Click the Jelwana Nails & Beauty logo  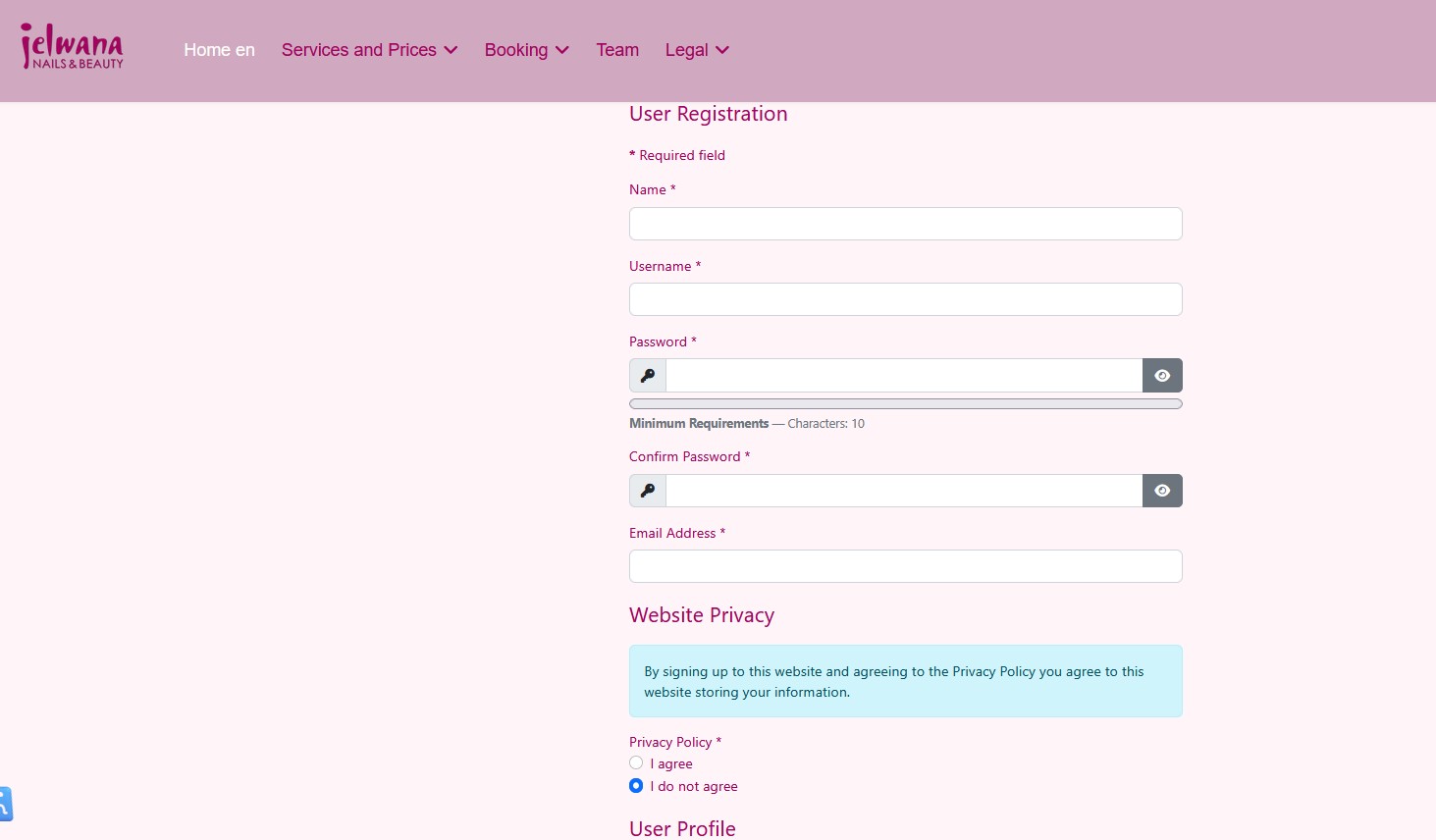click(72, 47)
